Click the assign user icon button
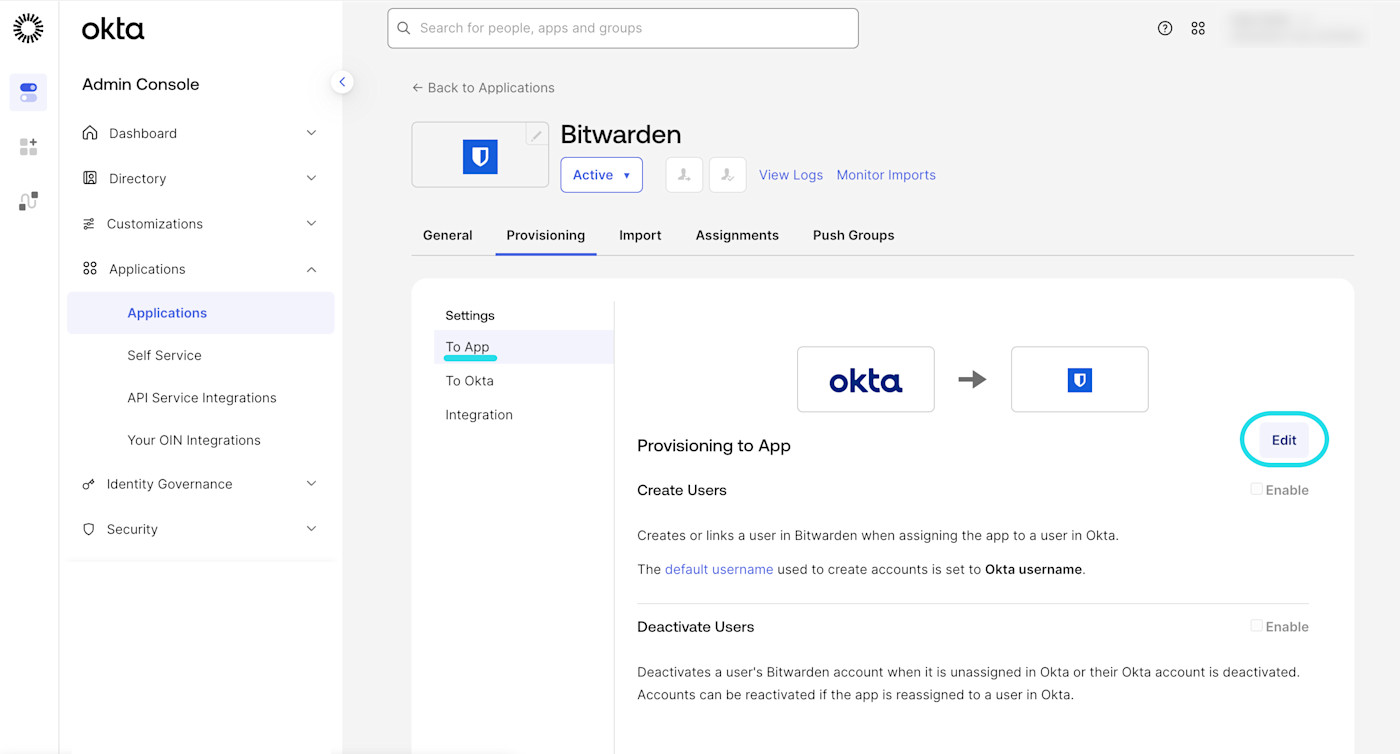This screenshot has height=754, width=1400. (684, 175)
